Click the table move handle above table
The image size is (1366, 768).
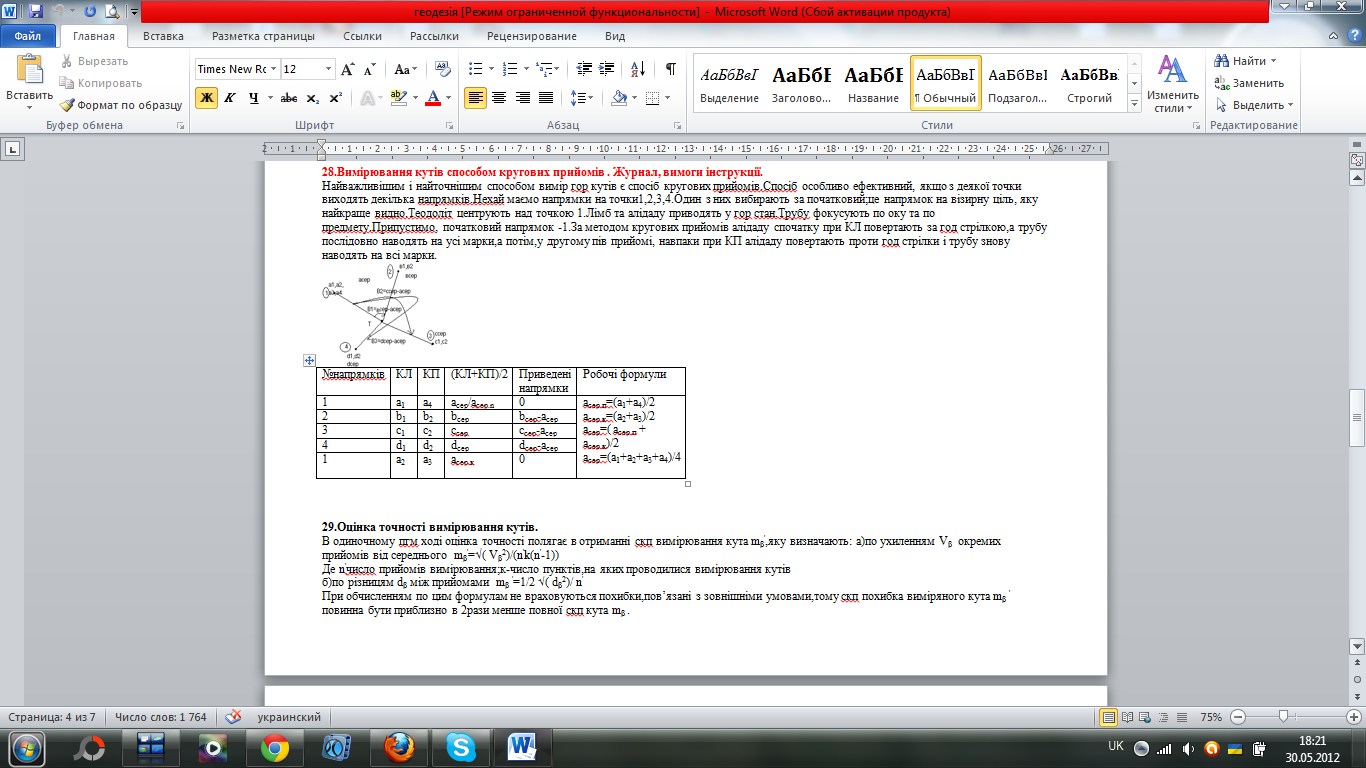309,360
